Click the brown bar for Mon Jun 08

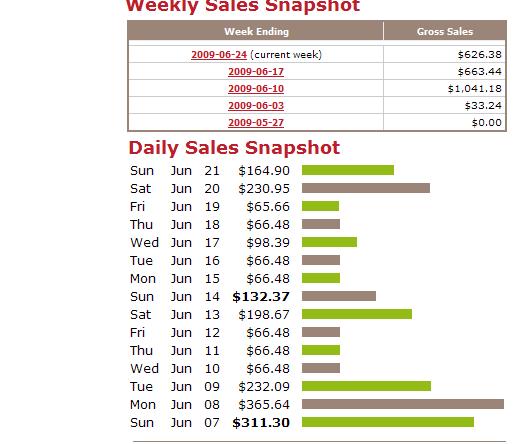pos(403,404)
